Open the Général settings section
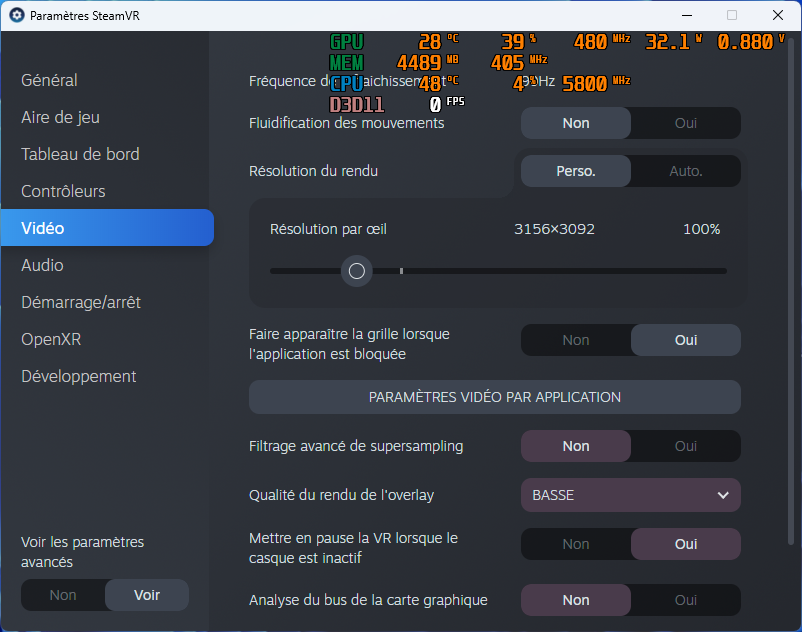 pos(49,80)
